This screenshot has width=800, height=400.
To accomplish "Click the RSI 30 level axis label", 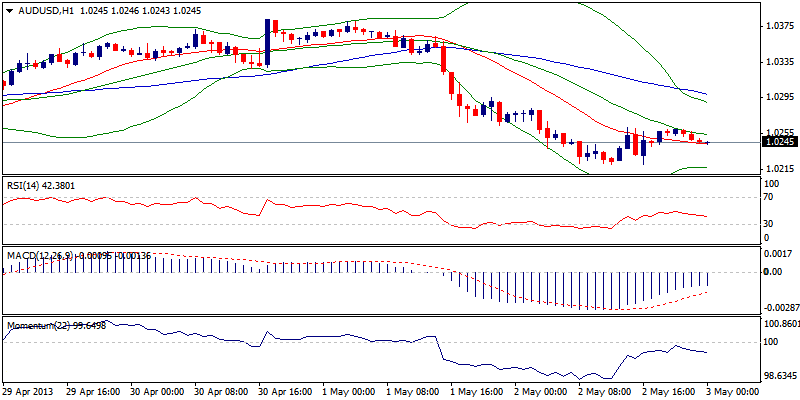I will [768, 223].
